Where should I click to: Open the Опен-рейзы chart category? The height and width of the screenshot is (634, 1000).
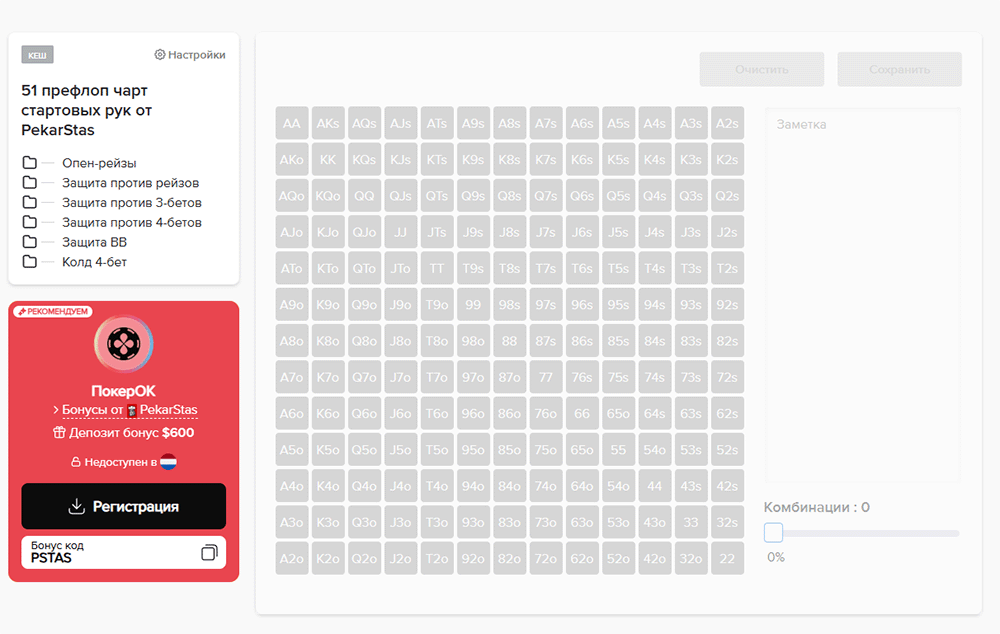[99, 163]
